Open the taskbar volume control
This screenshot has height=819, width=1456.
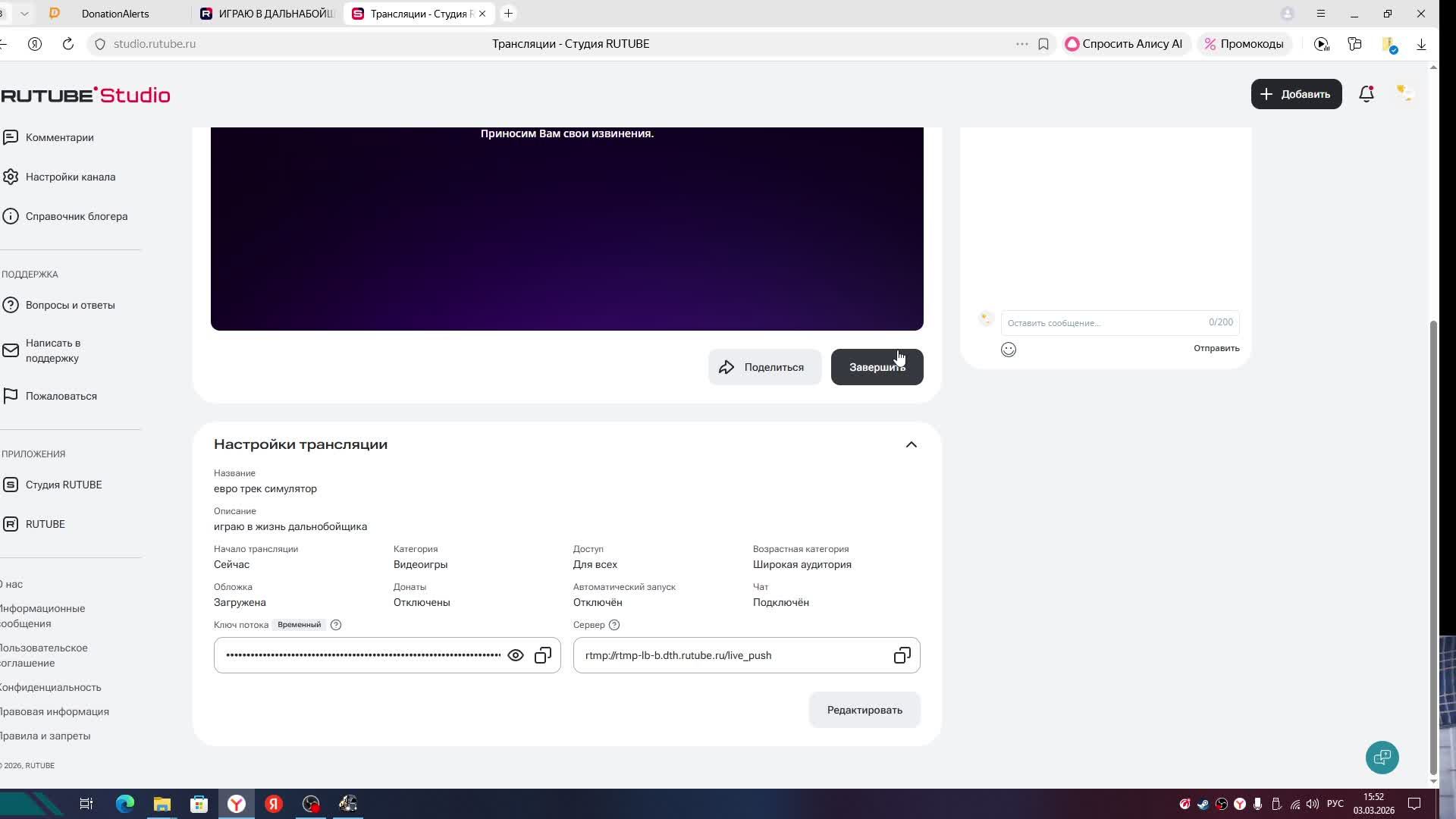[x=1313, y=804]
